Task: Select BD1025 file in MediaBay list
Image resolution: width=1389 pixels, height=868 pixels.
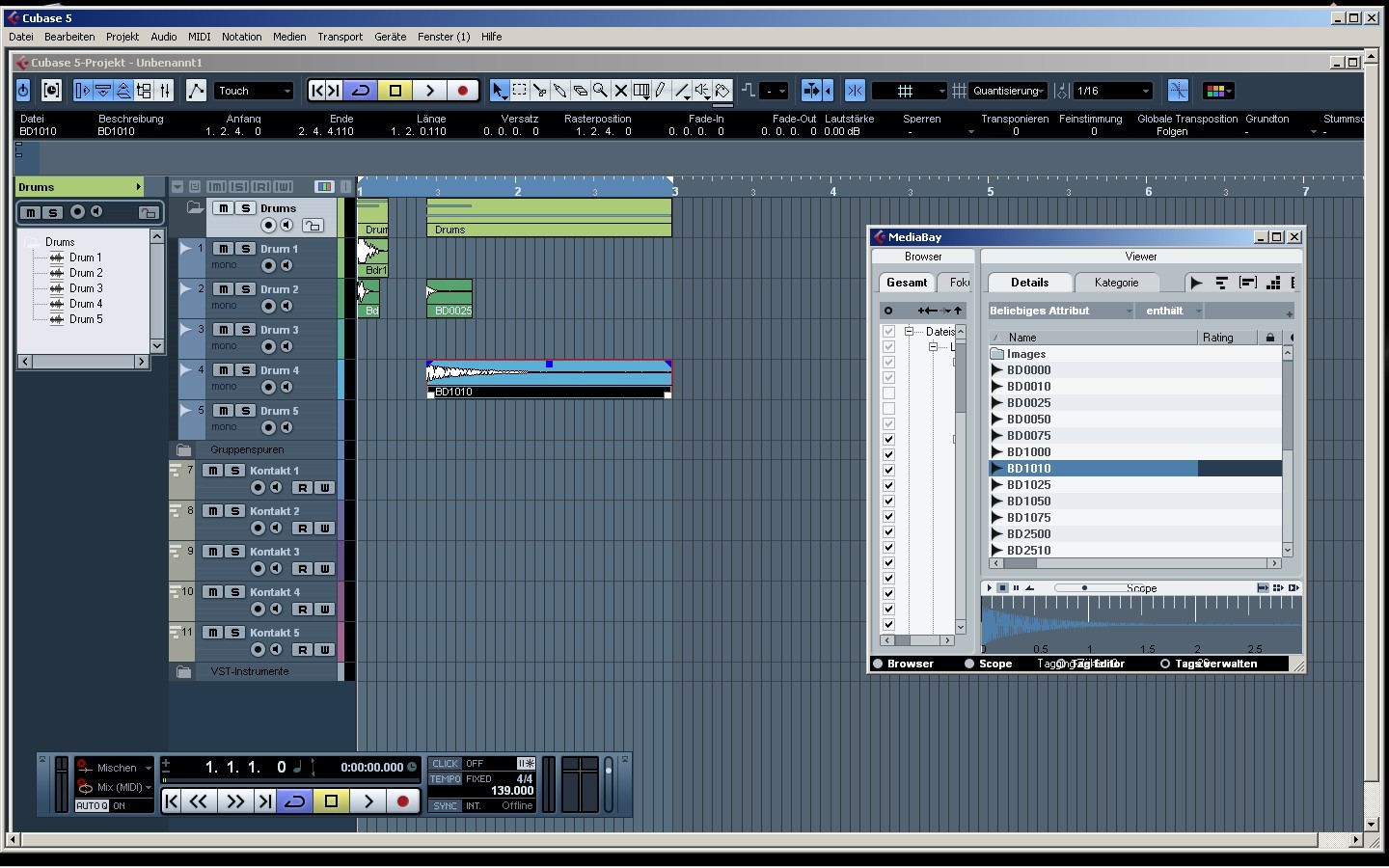Action: click(x=1134, y=485)
